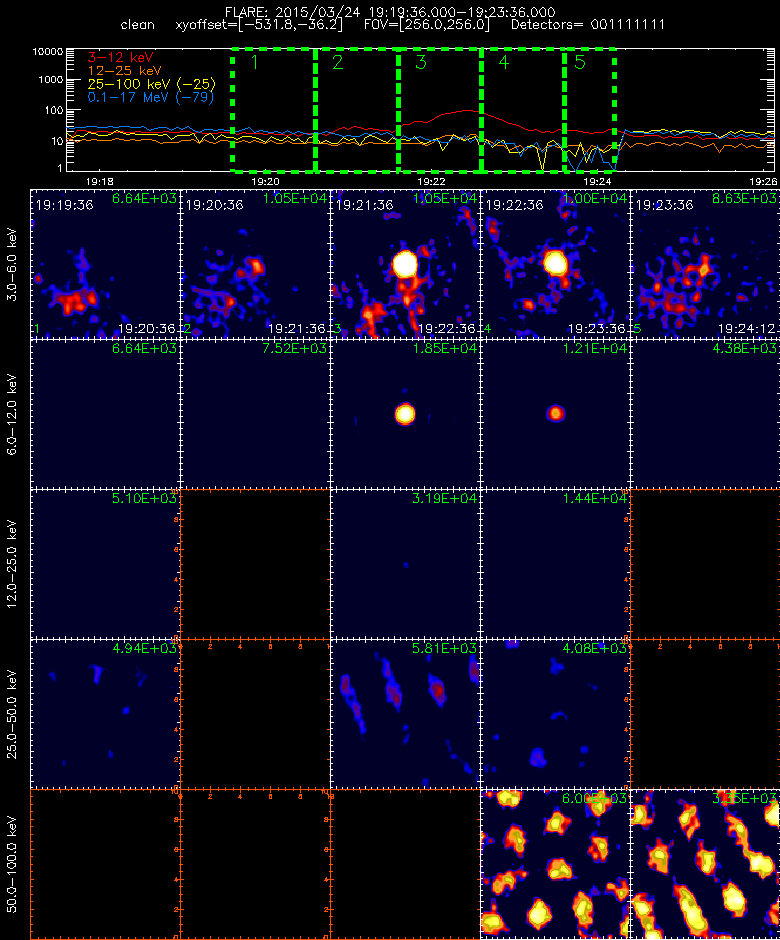The height and width of the screenshot is (940, 780).
Task: Open the 25.0-50.0 keV image labeled 5.81E+03
Action: click(x=405, y=714)
